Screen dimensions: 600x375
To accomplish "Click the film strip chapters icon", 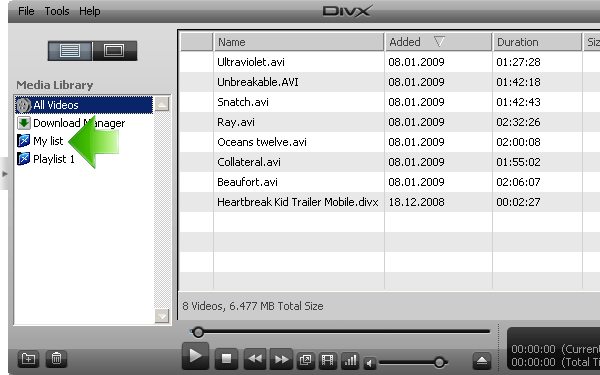I will pos(327,360).
